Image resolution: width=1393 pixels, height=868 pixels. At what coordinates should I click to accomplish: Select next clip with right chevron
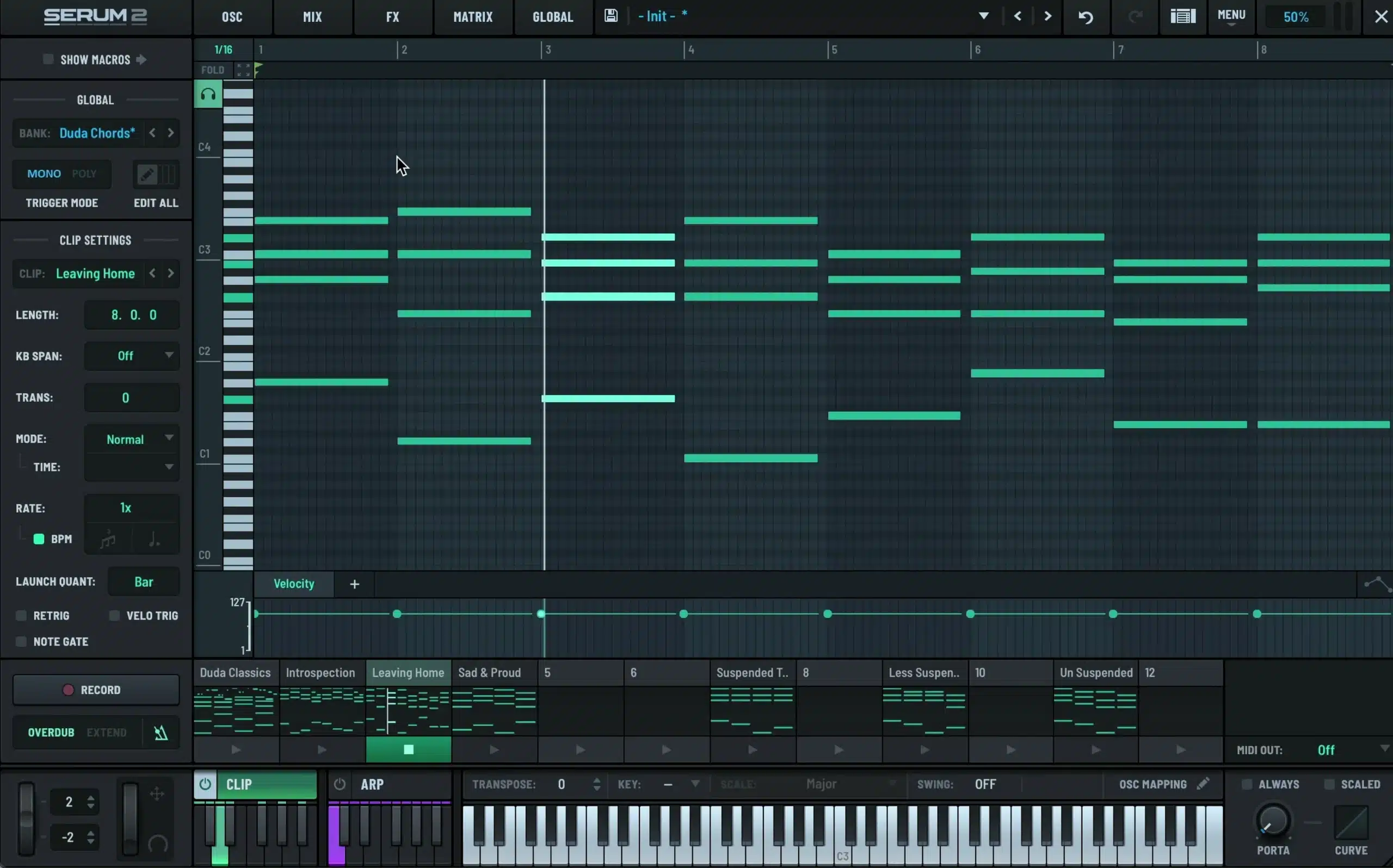click(x=170, y=273)
